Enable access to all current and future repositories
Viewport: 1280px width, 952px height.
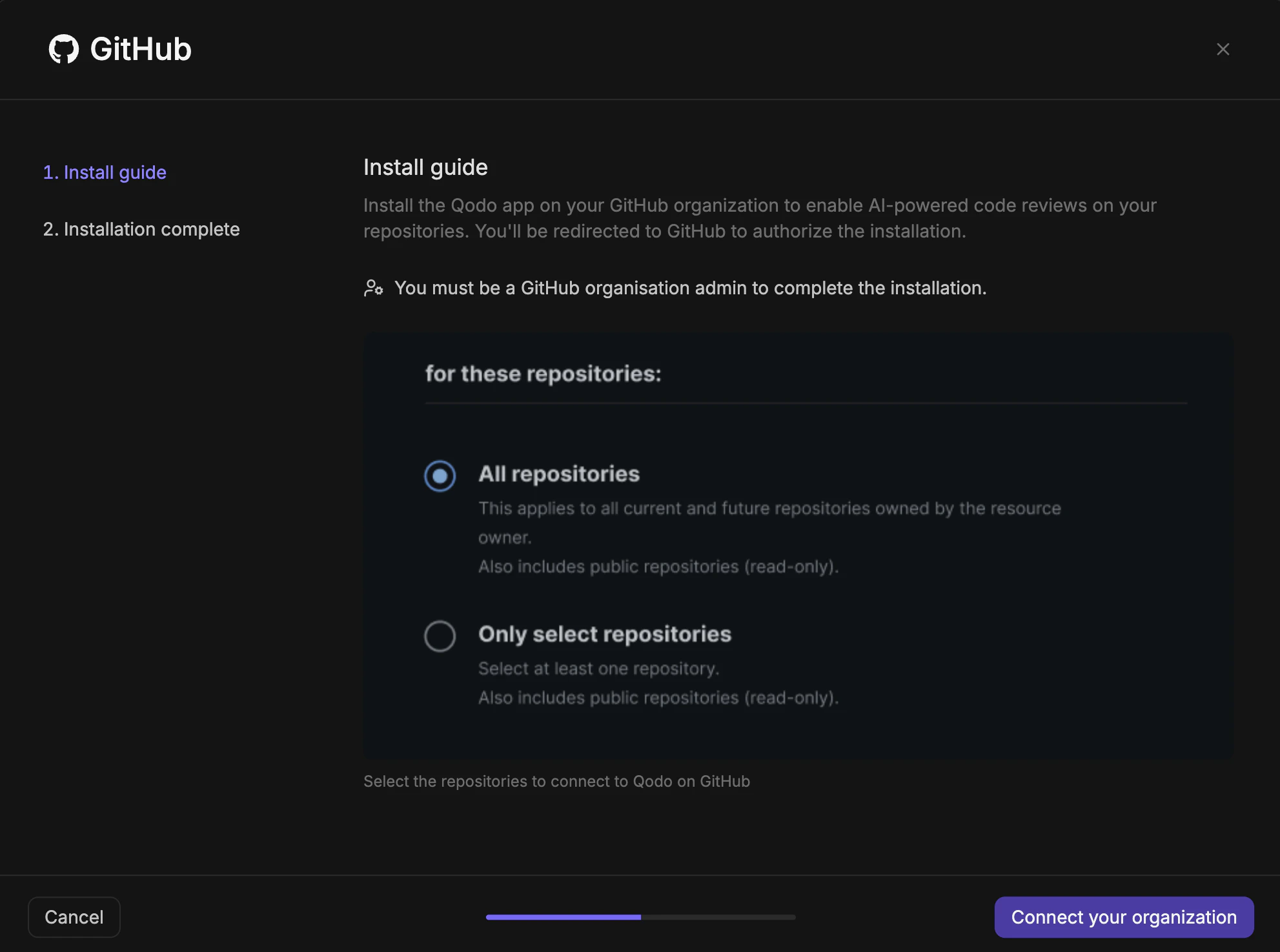point(440,476)
